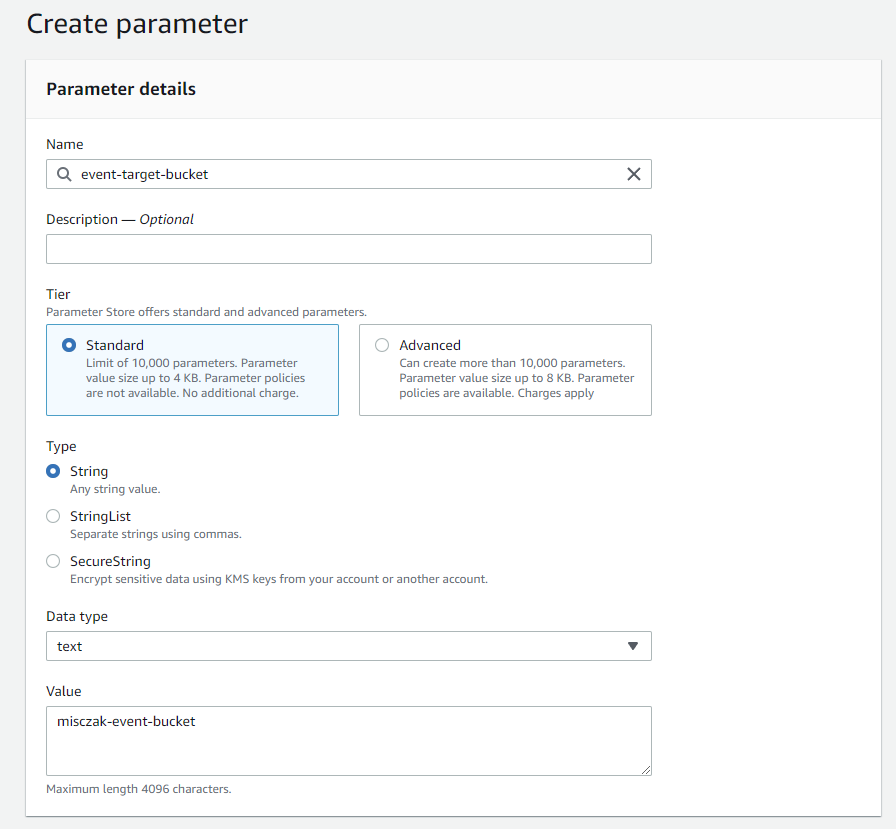Image resolution: width=896 pixels, height=829 pixels.
Task: Clear the Name field using the X icon
Action: pyautogui.click(x=634, y=174)
